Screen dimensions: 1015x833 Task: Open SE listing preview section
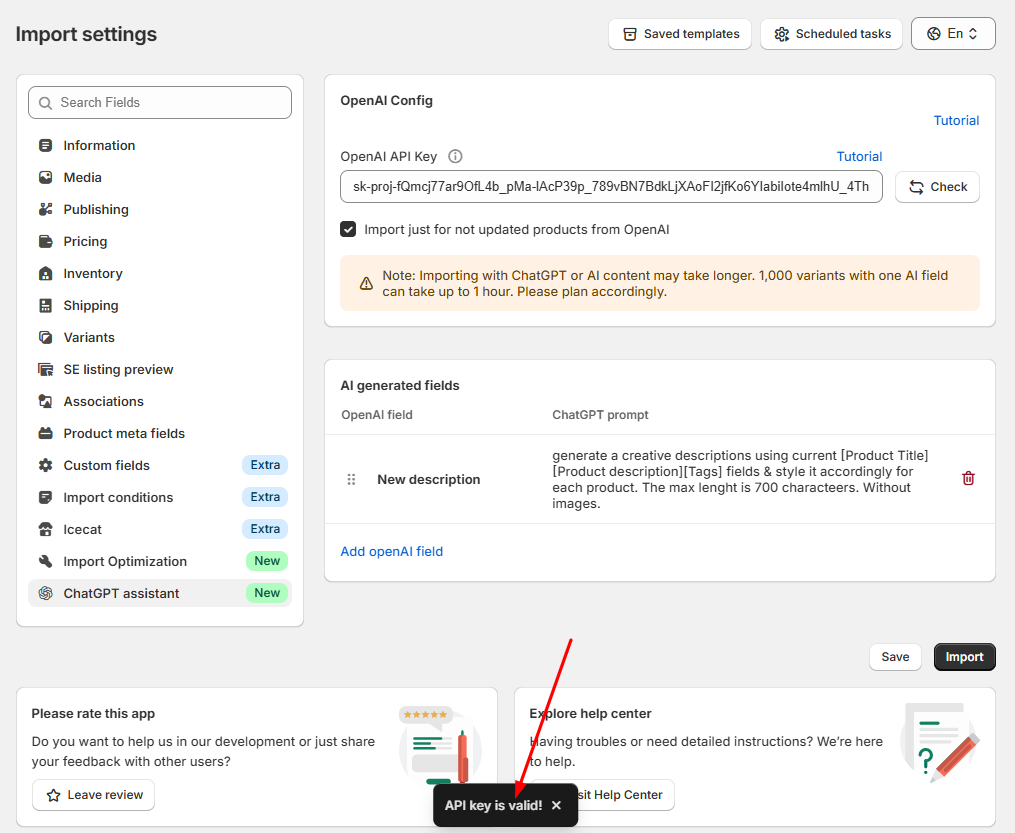[x=160, y=370]
